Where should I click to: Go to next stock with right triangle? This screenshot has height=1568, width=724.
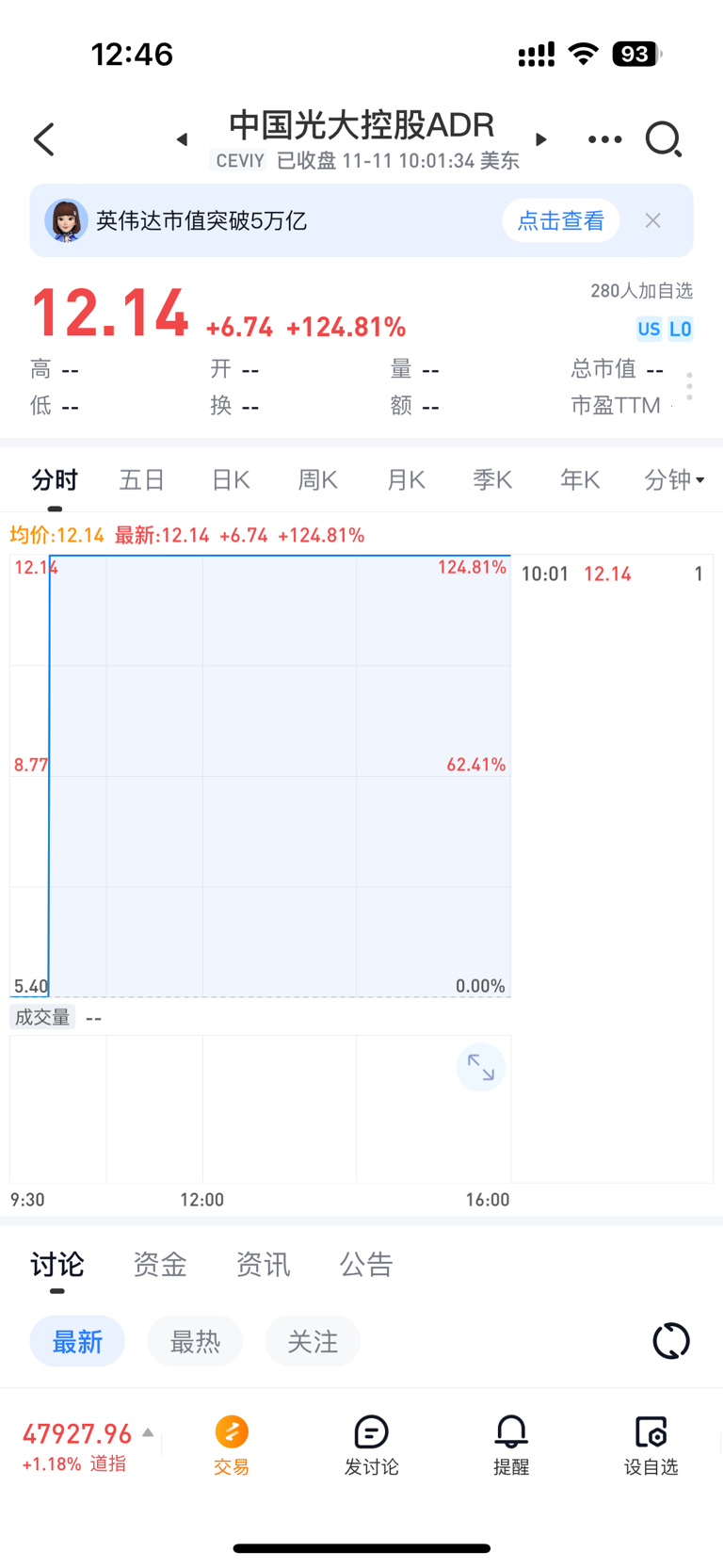pyautogui.click(x=541, y=139)
